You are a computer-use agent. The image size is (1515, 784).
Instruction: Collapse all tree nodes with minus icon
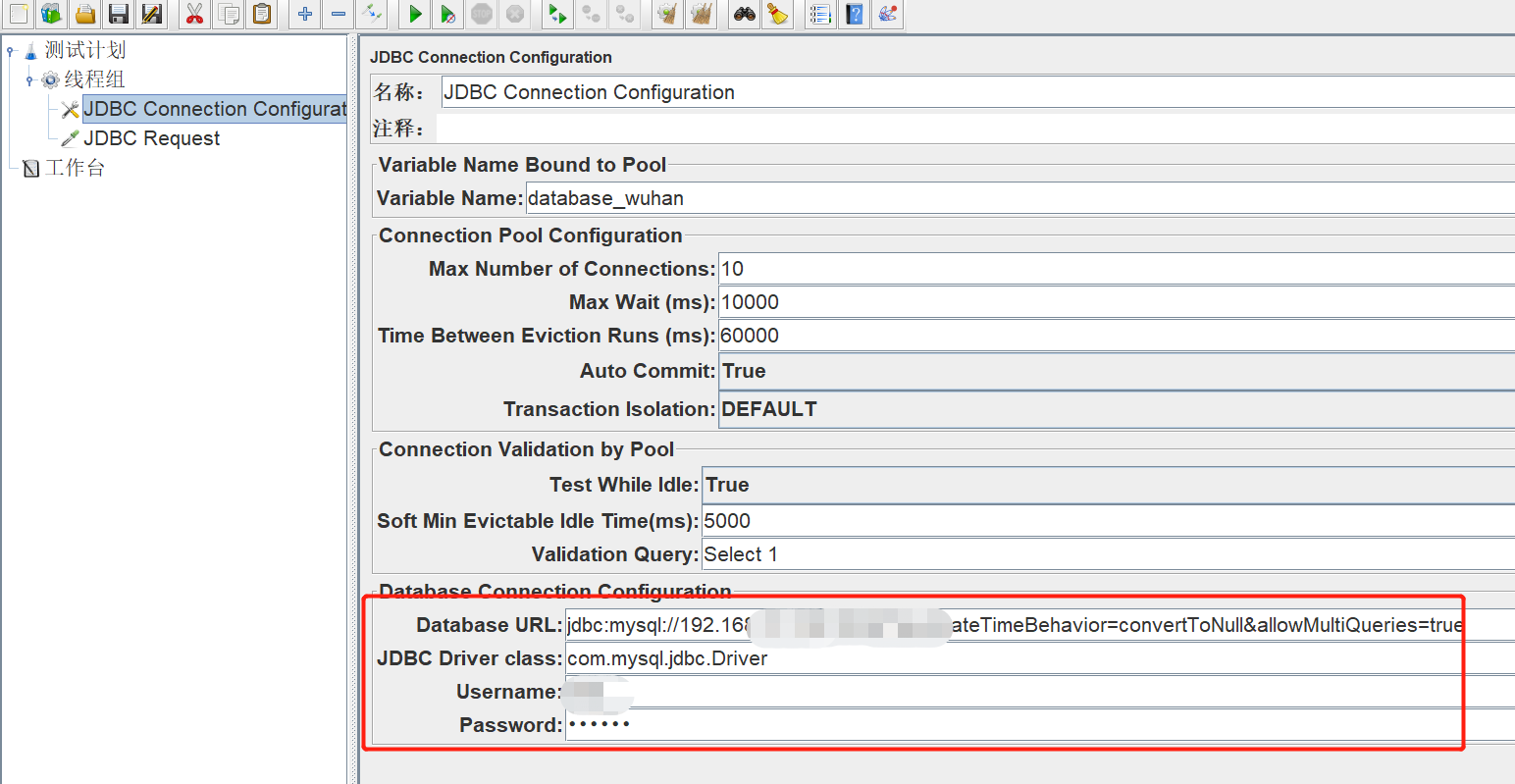coord(339,14)
